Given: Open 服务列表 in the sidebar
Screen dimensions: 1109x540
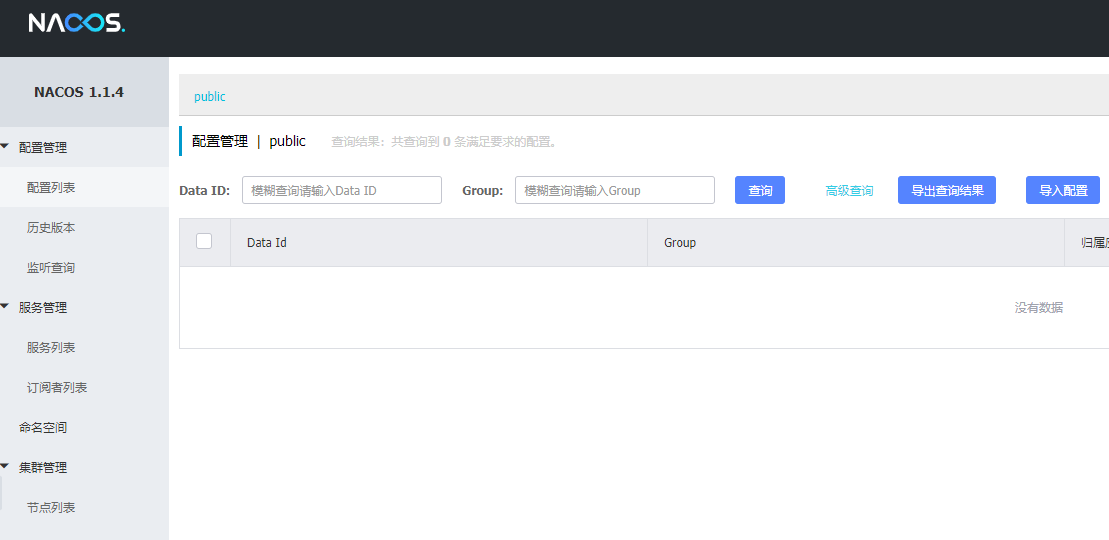Looking at the screenshot, I should [x=51, y=348].
